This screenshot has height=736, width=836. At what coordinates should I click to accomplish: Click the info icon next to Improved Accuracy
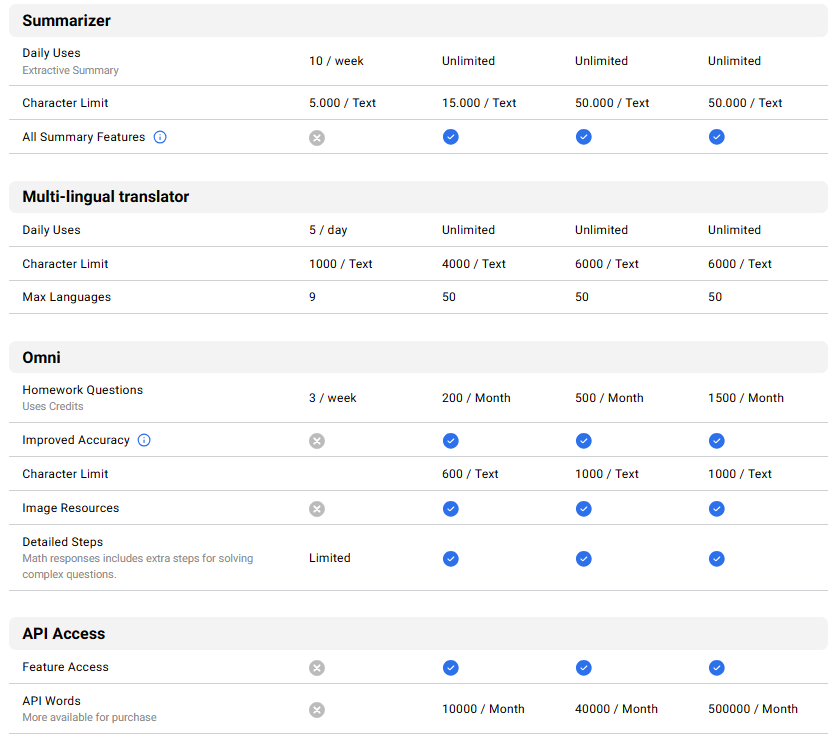(x=144, y=440)
